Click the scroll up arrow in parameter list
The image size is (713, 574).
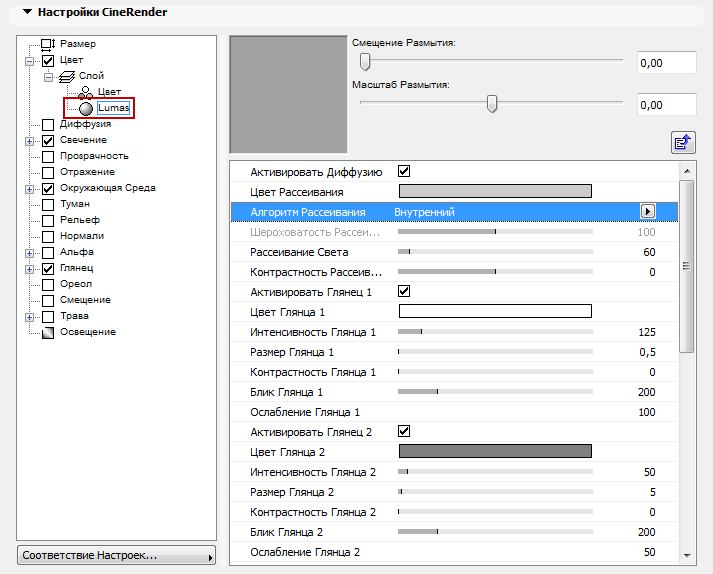point(687,171)
